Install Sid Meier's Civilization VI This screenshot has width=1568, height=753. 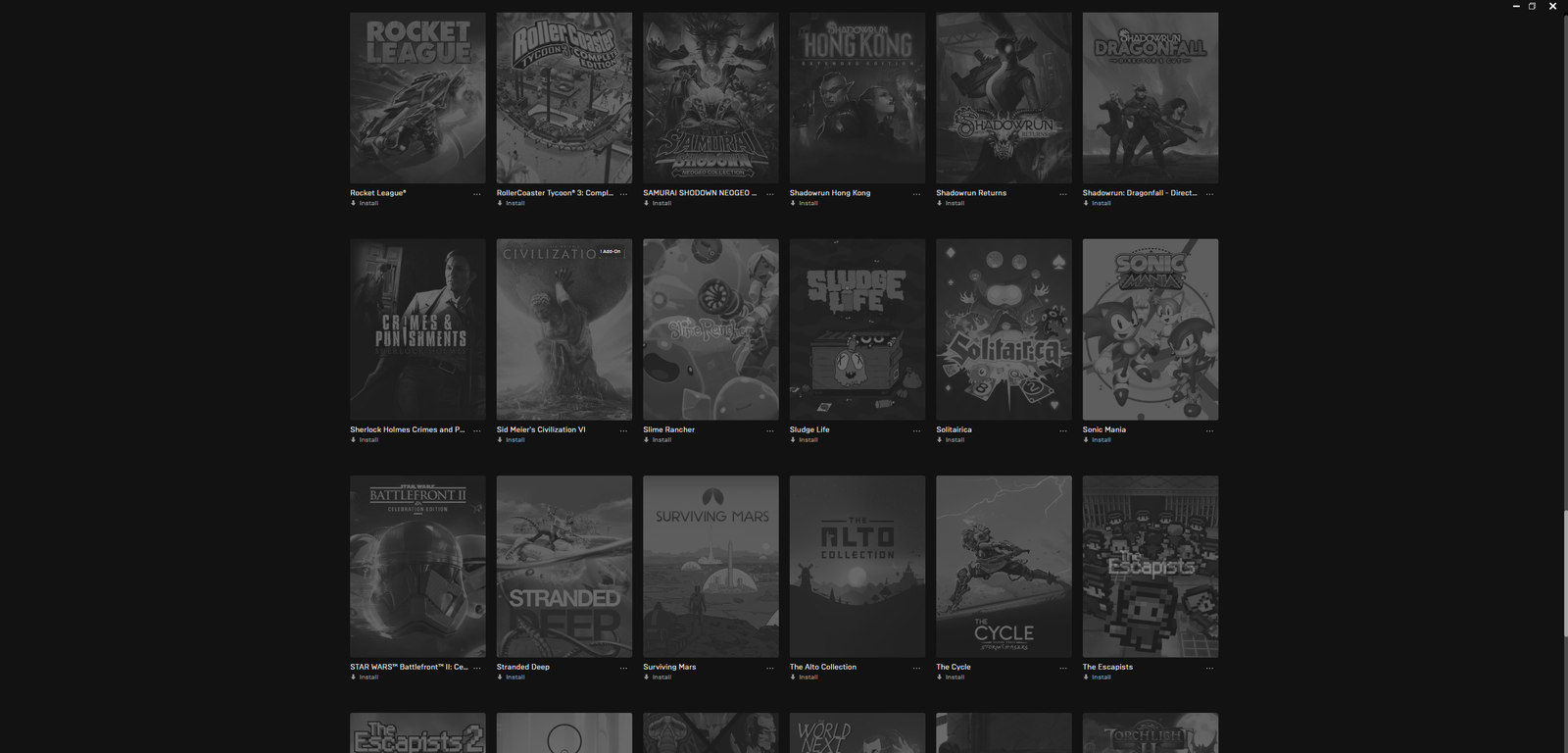tap(511, 439)
